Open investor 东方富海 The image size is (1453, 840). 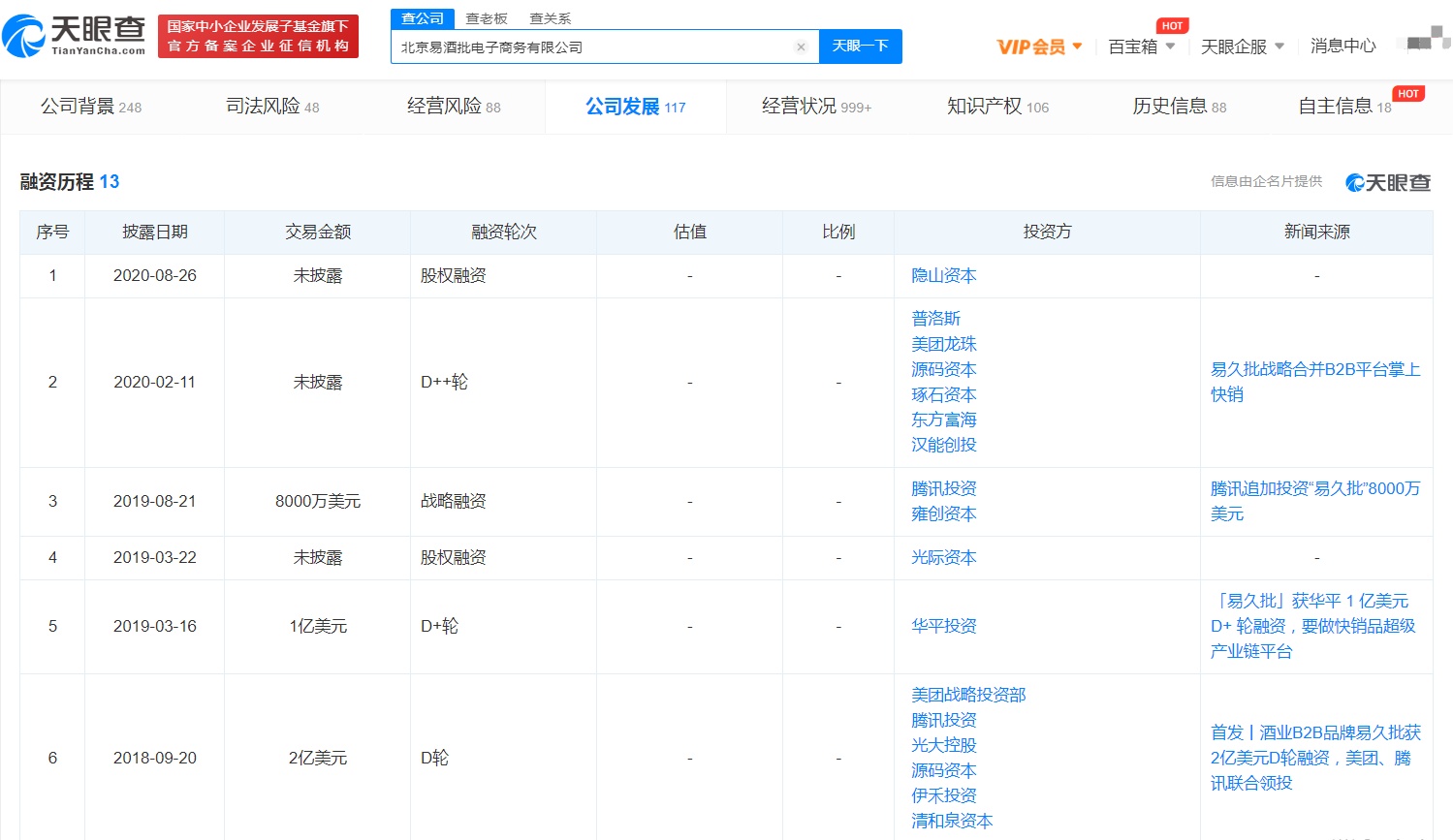943,420
